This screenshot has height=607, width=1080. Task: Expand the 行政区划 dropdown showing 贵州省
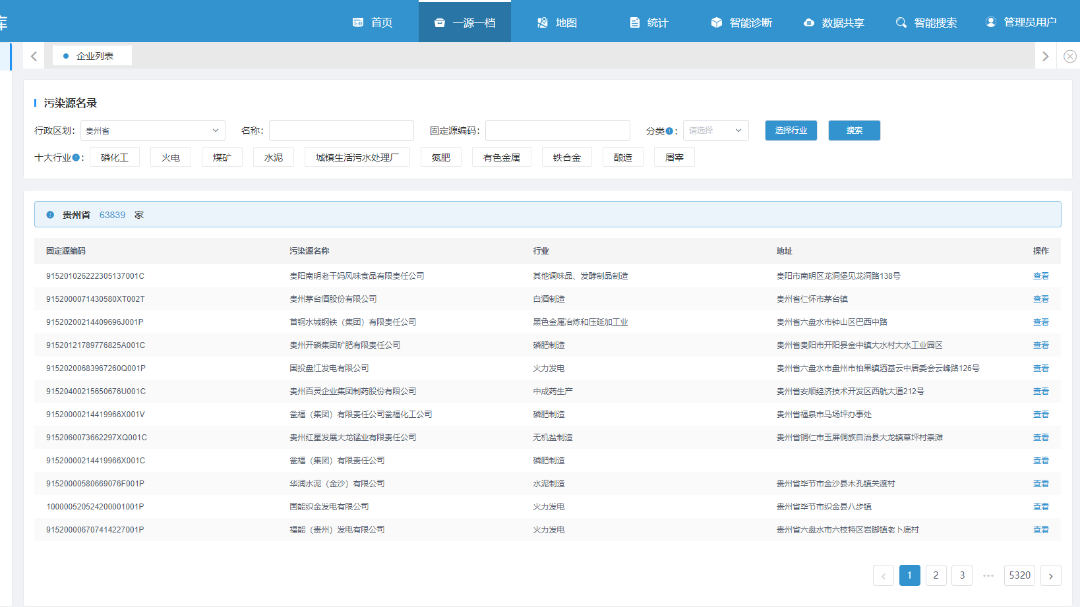[153, 130]
